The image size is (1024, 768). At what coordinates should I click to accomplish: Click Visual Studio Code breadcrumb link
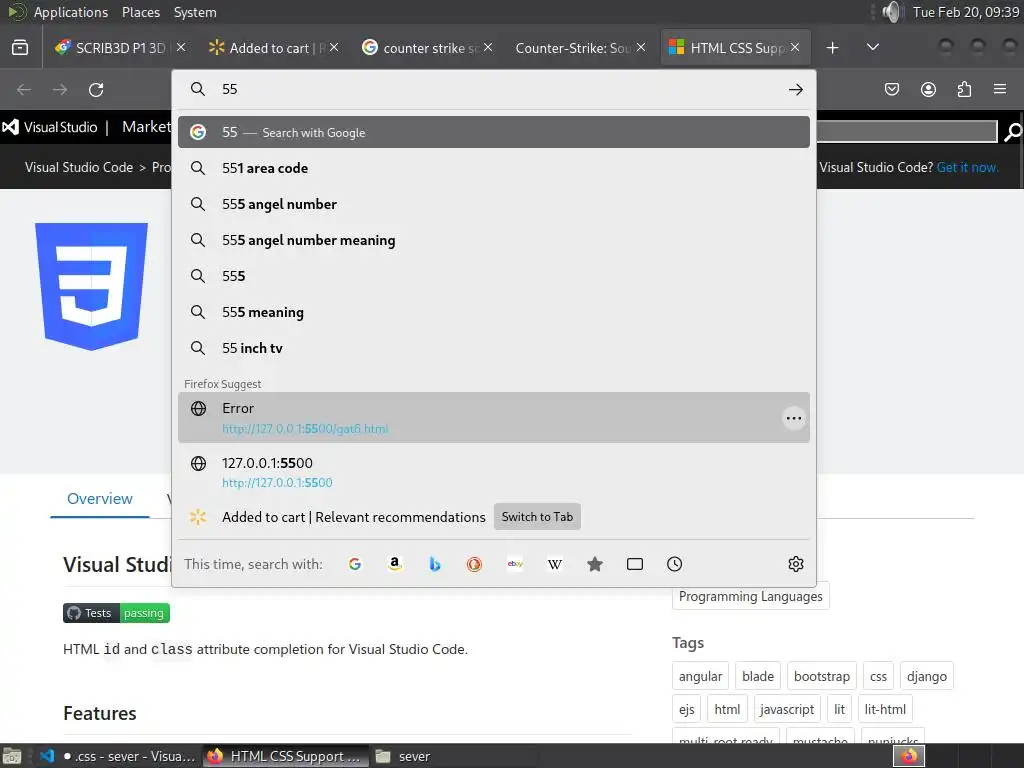(79, 167)
